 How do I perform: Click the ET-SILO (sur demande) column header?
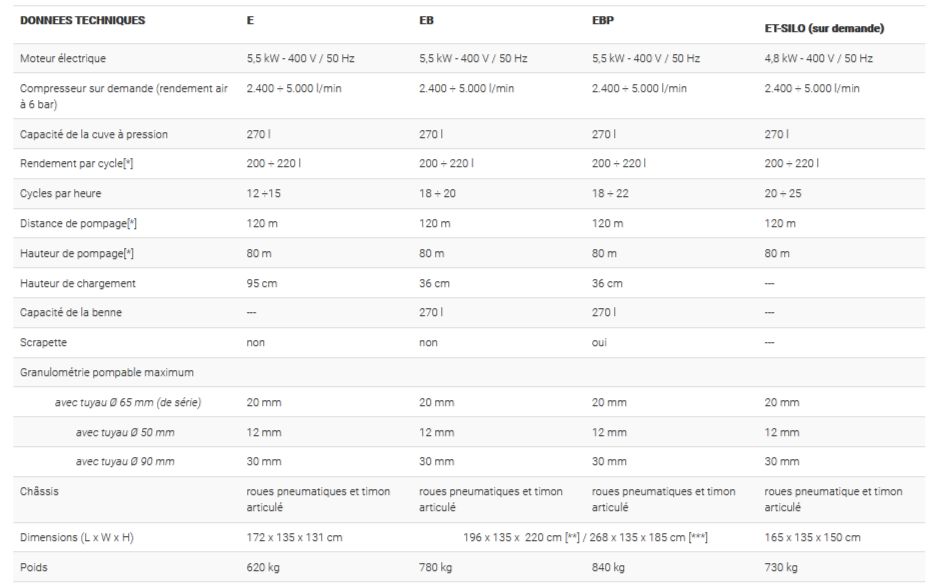pyautogui.click(x=824, y=28)
